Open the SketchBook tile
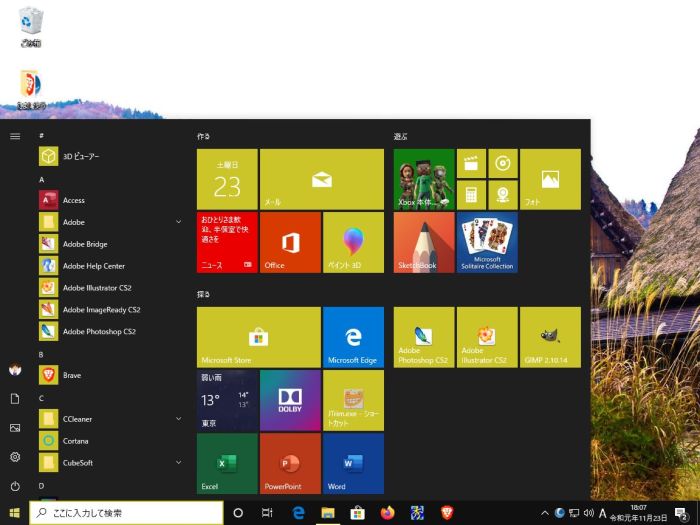This screenshot has width=700, height=525. click(x=424, y=242)
